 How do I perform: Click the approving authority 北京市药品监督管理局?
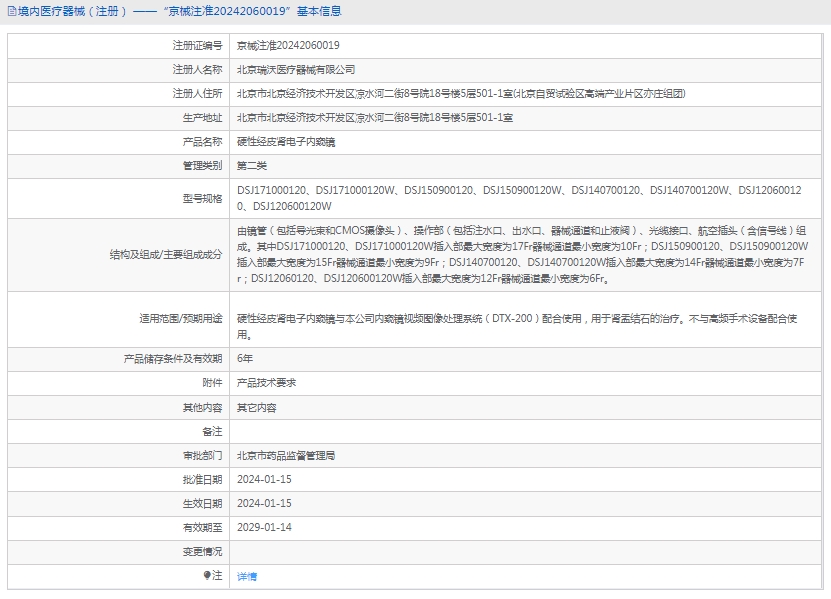point(285,455)
